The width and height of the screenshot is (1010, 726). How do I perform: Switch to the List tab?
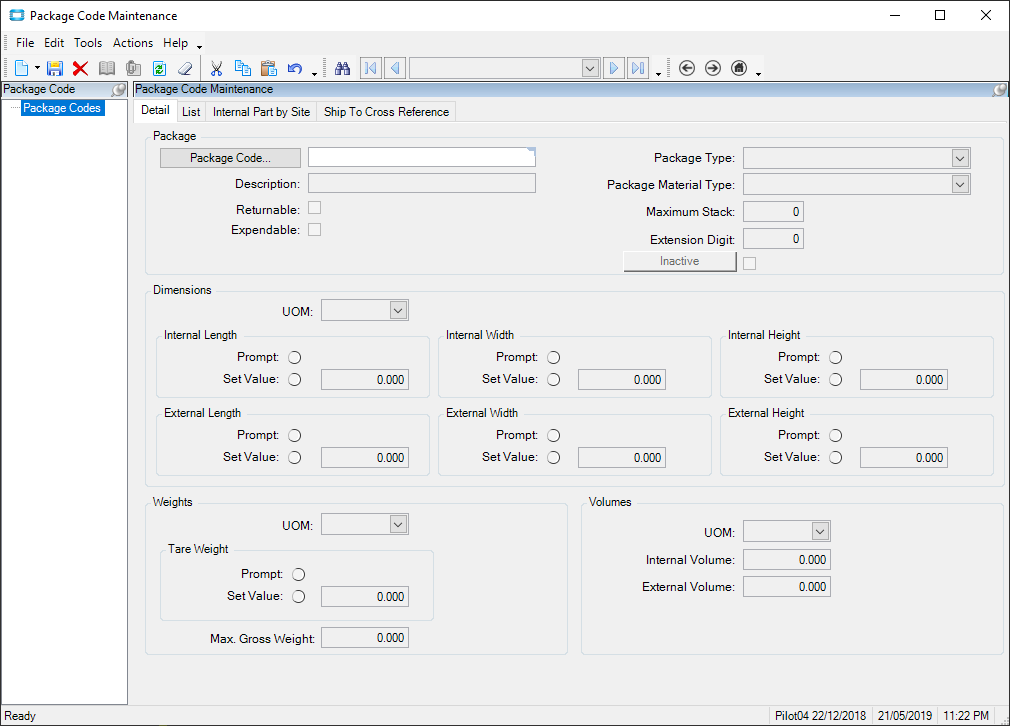tap(191, 112)
